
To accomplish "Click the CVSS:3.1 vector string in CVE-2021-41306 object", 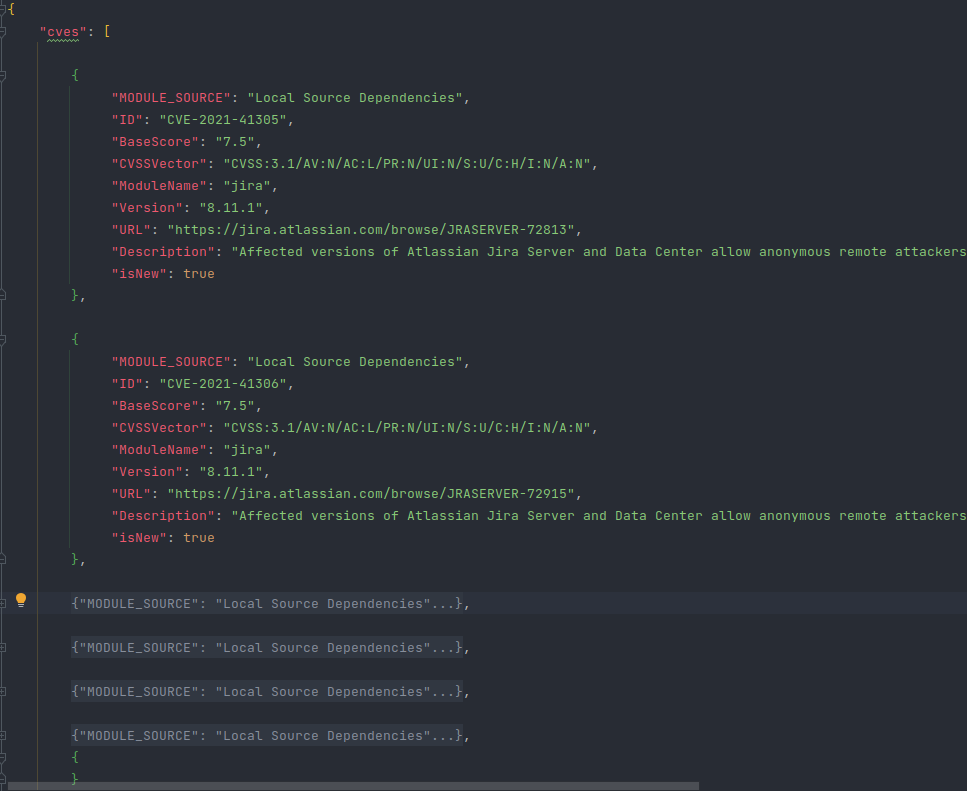I will pos(407,428).
